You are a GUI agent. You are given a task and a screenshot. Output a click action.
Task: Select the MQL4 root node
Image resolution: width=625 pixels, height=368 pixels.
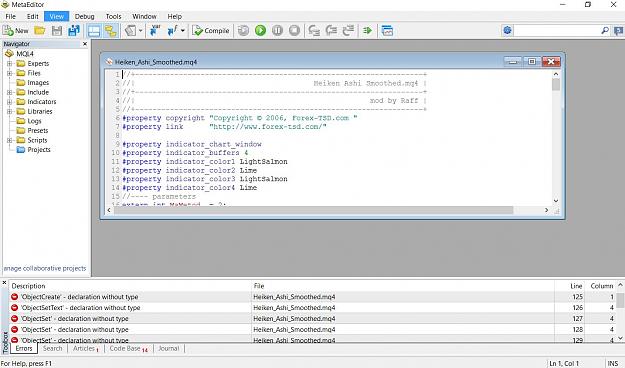pyautogui.click(x=25, y=54)
